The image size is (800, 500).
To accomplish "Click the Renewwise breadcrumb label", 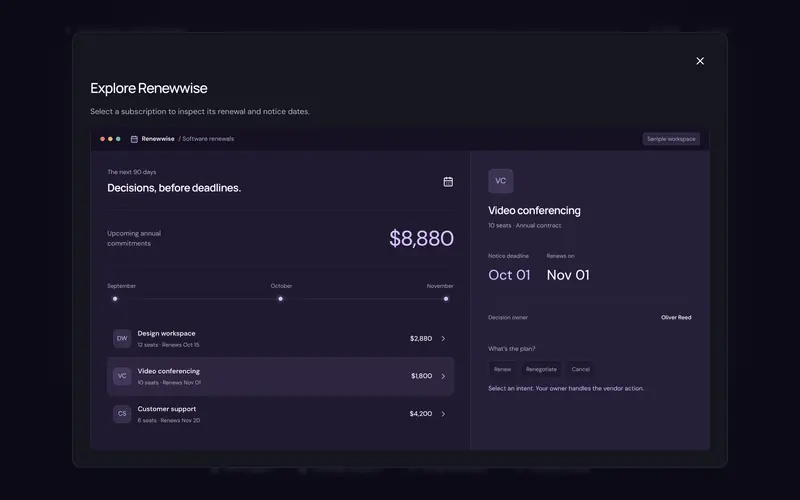I will pos(158,139).
